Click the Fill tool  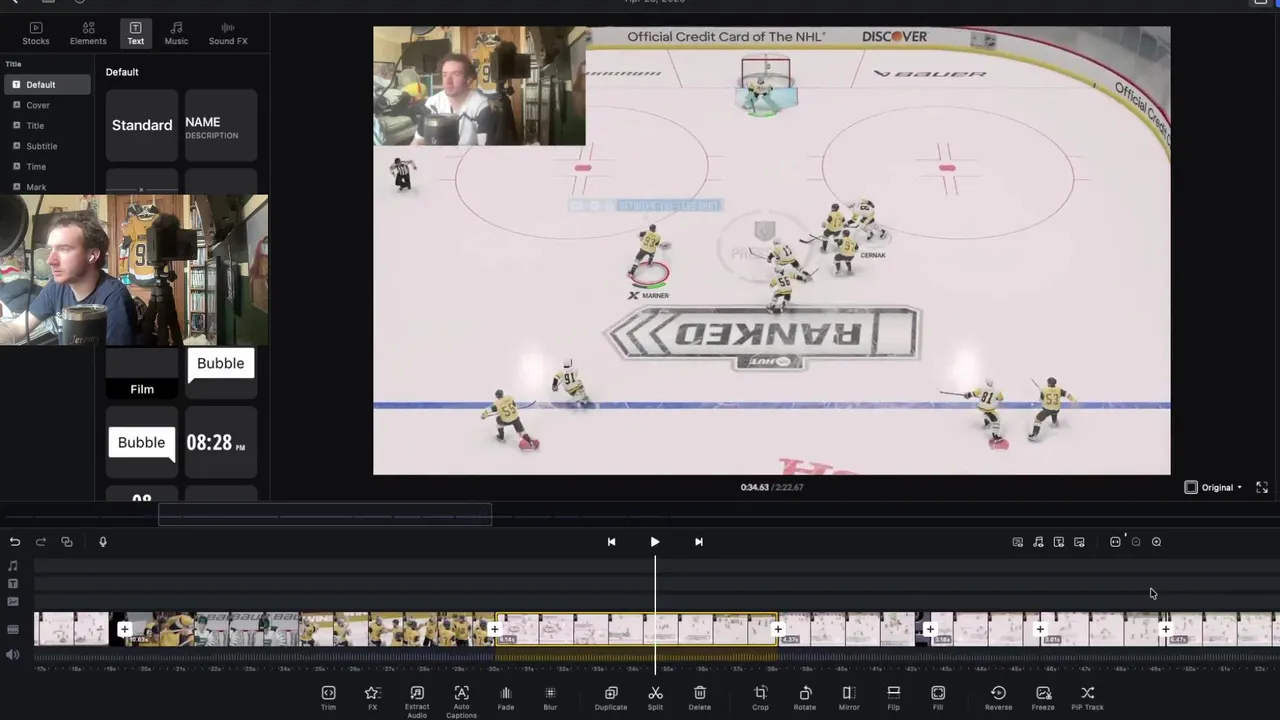(938, 698)
